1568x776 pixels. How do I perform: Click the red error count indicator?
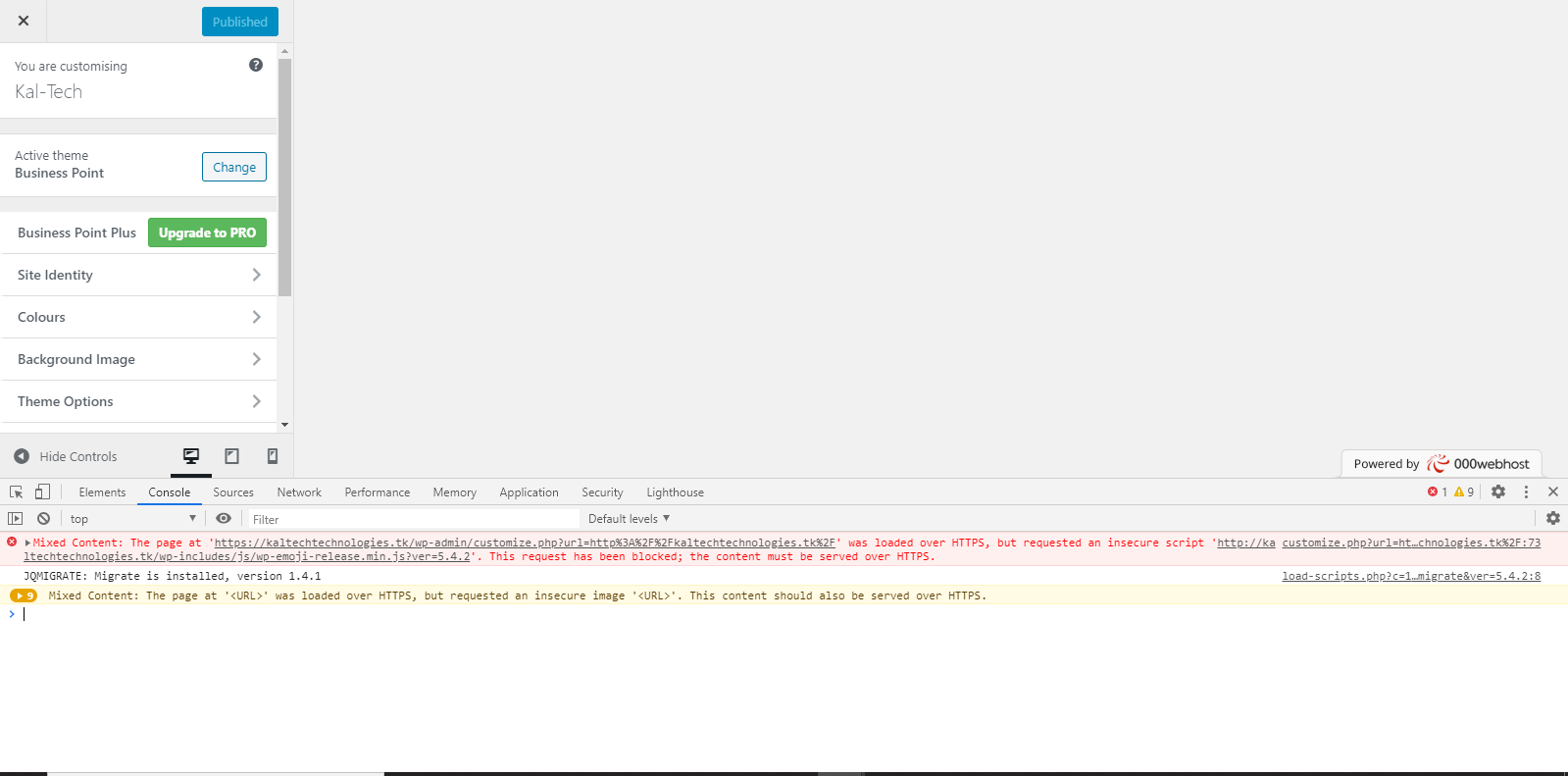(x=1438, y=492)
